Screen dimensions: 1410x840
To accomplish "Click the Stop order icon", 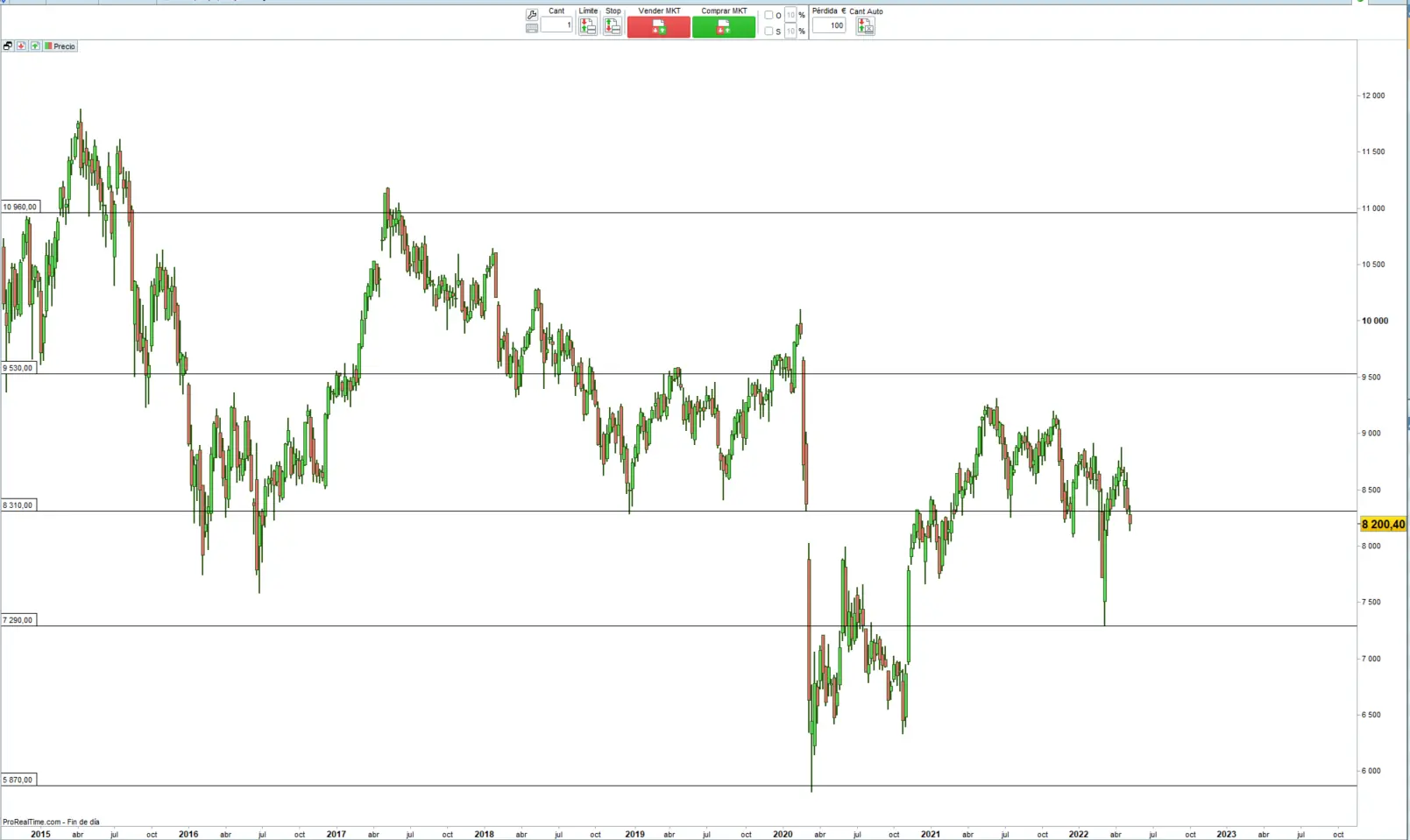I will click(x=613, y=27).
